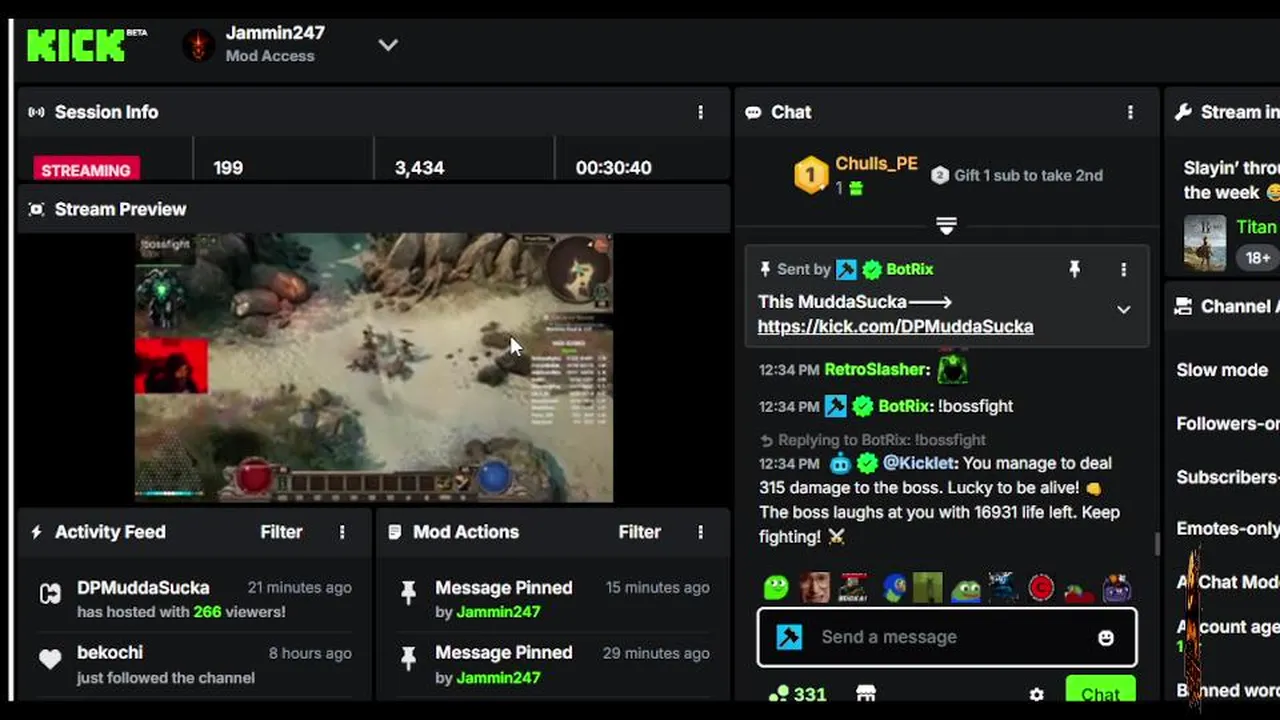The height and width of the screenshot is (720, 1280).
Task: Click BotRix name in pinned message
Action: (909, 269)
